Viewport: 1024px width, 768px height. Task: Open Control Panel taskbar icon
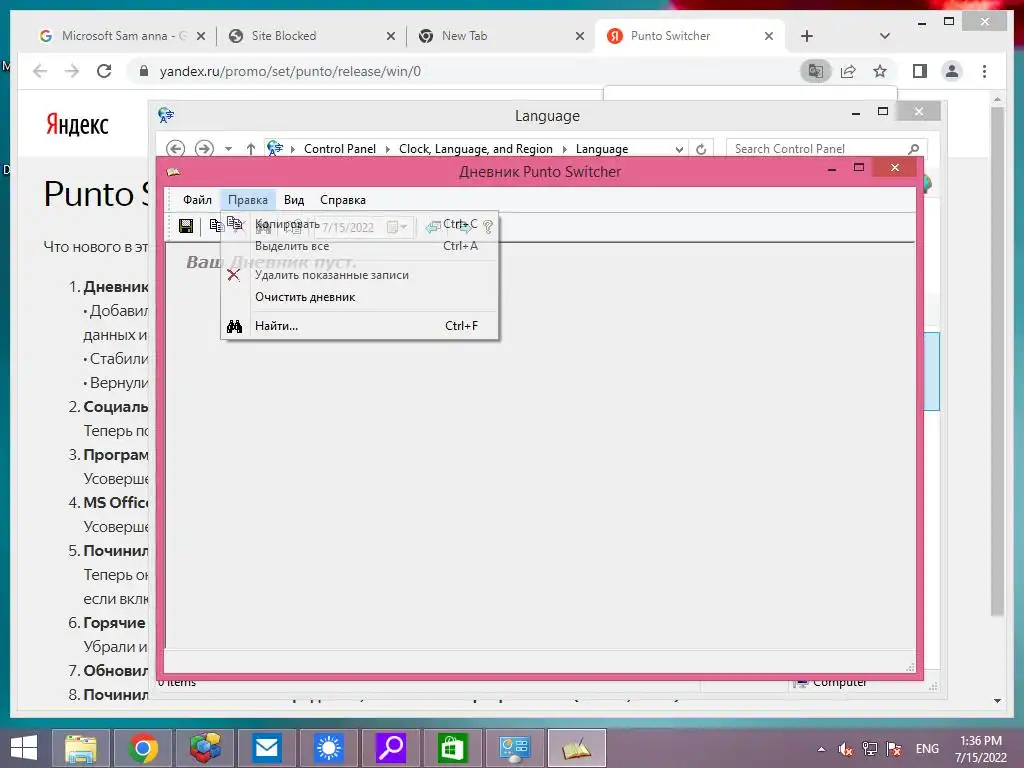pyautogui.click(x=515, y=748)
